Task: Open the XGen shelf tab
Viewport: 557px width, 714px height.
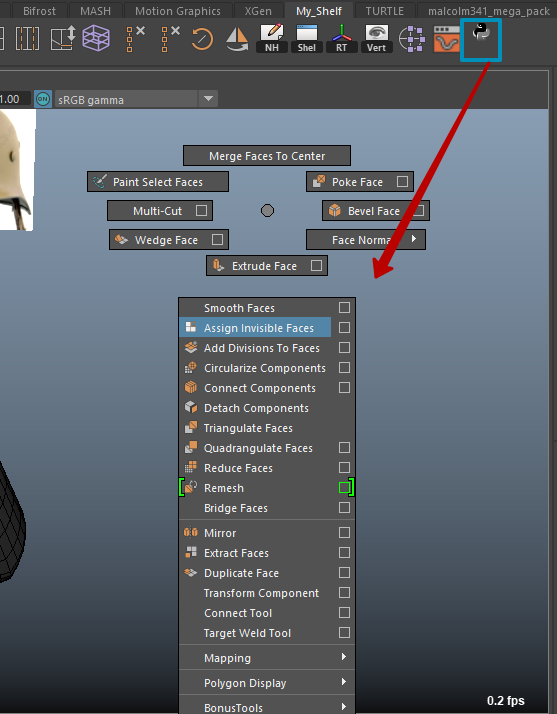Action: [258, 10]
